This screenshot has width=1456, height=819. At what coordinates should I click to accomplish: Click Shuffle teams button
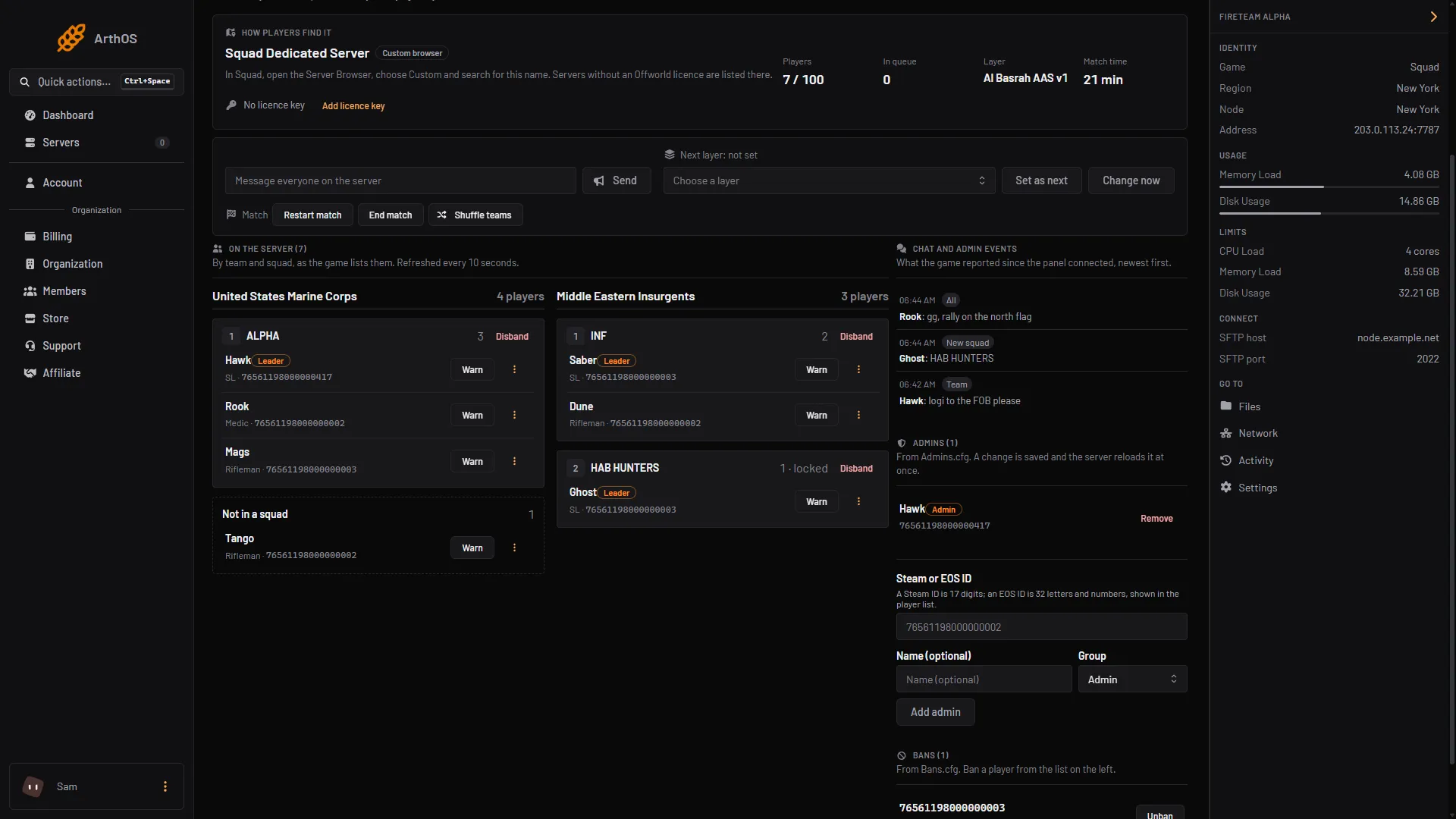pyautogui.click(x=475, y=215)
